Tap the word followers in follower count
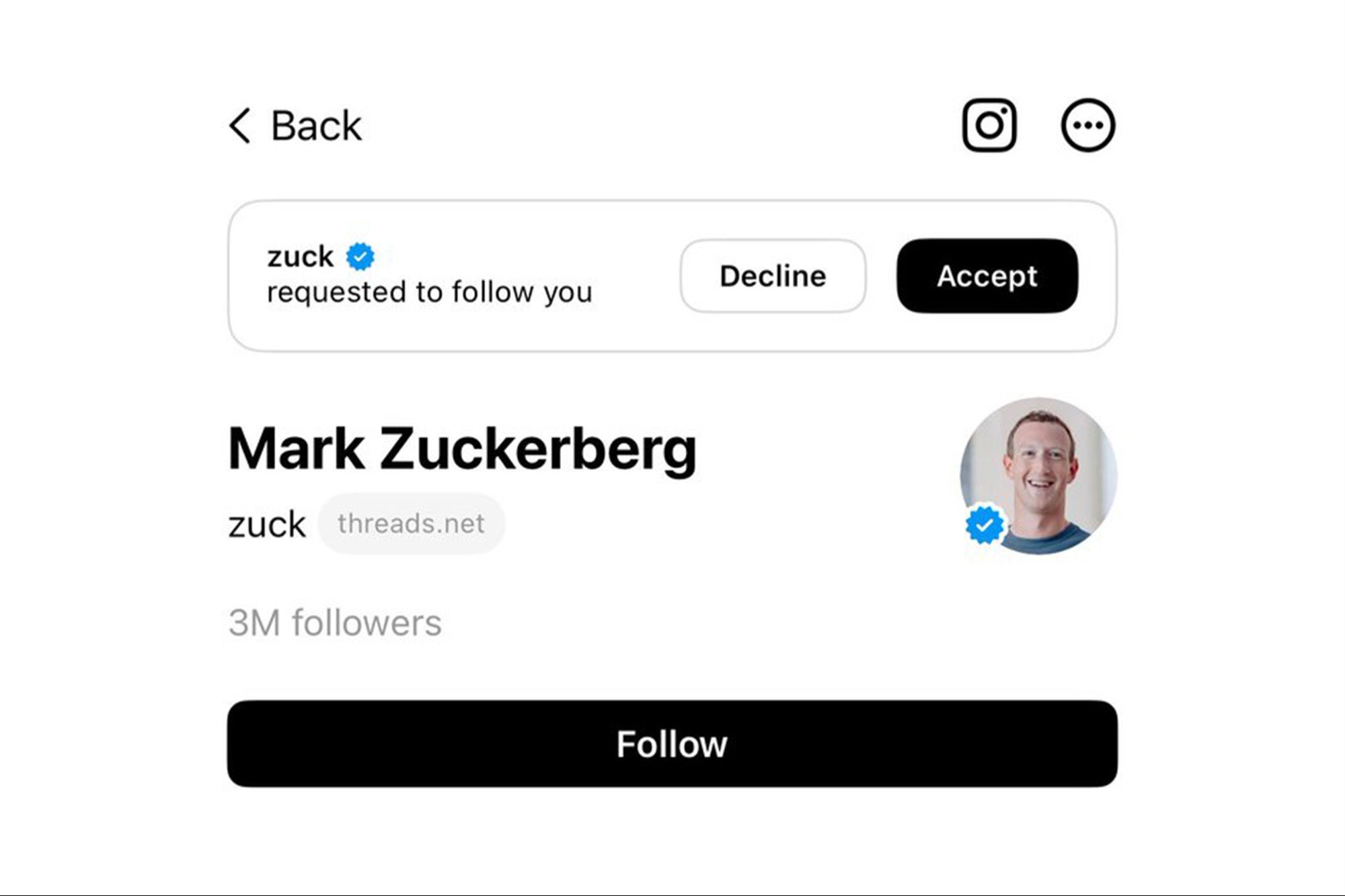Viewport: 1345px width, 896px height. pyautogui.click(x=367, y=623)
